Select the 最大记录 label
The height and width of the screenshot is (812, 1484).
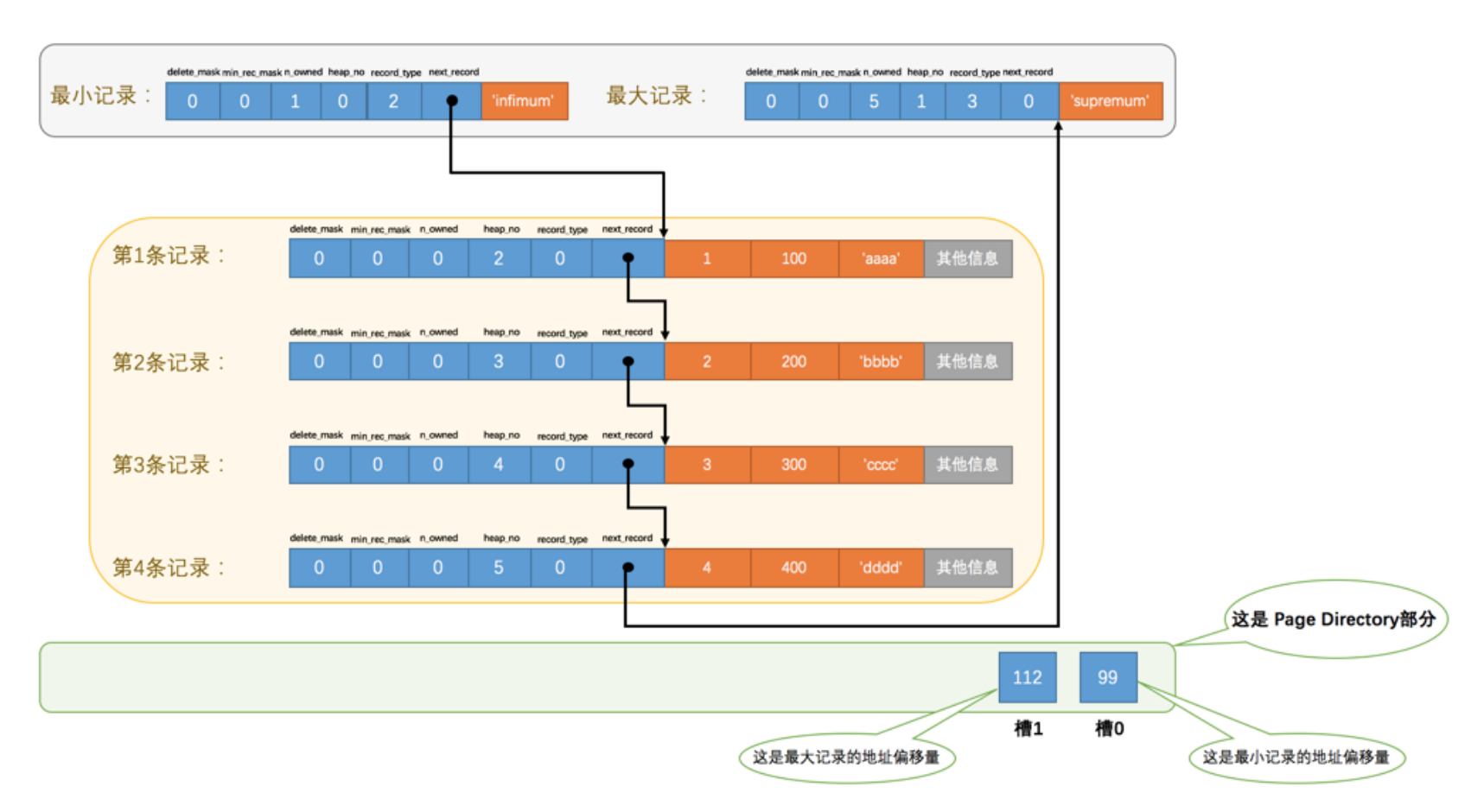pyautogui.click(x=657, y=95)
